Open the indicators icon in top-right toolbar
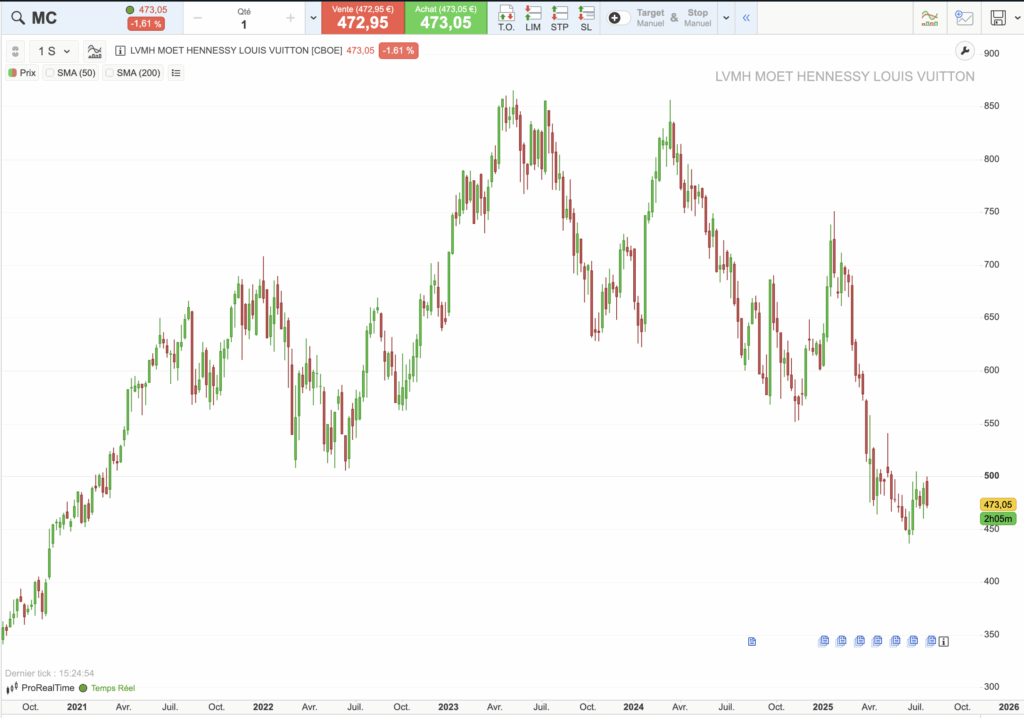Viewport: 1024px width, 718px height. pyautogui.click(x=929, y=18)
